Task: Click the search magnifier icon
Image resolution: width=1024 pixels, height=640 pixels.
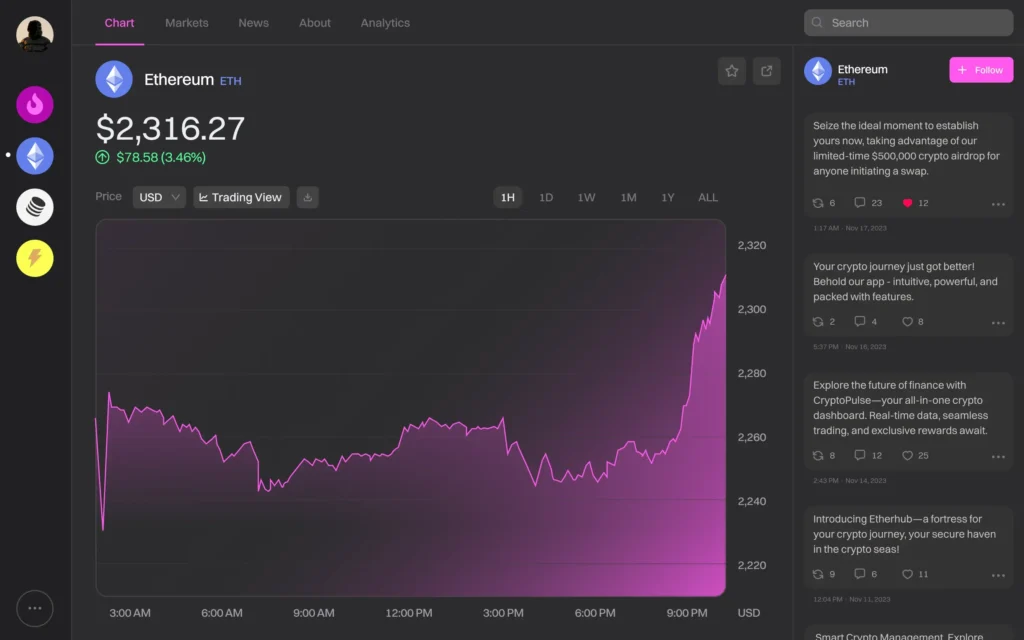Action: click(x=817, y=23)
